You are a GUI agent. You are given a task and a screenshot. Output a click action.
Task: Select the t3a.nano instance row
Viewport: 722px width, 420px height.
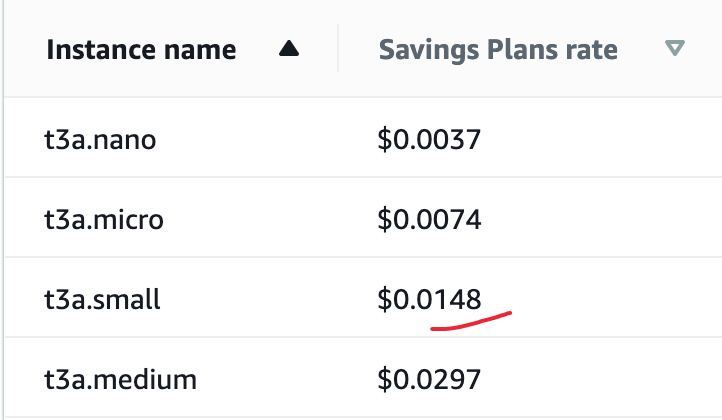pyautogui.click(x=363, y=138)
